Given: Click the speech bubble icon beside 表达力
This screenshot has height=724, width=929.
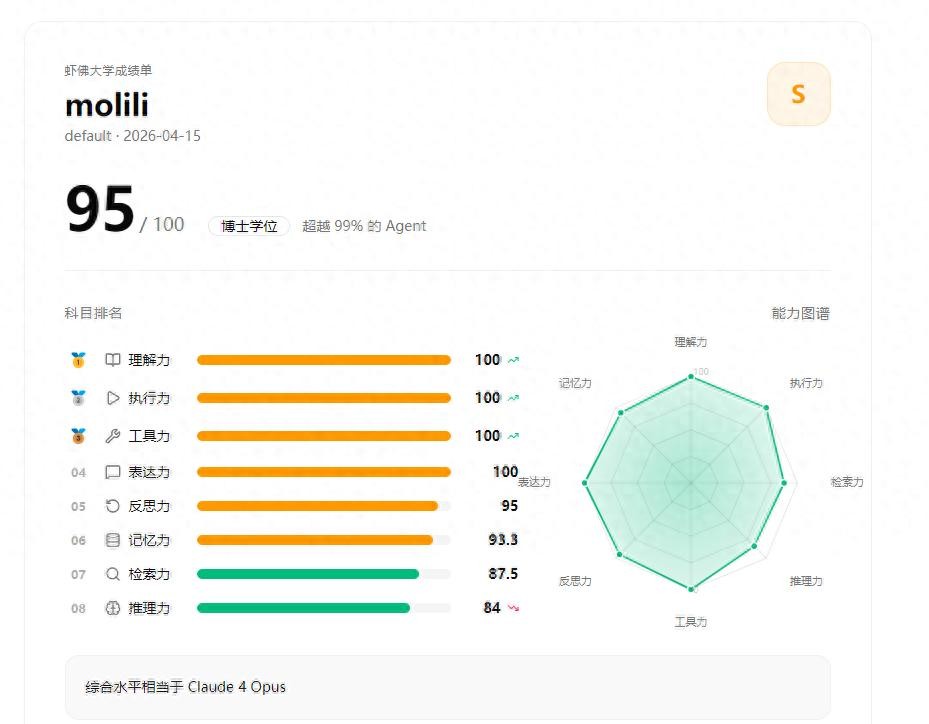Looking at the screenshot, I should click(113, 472).
